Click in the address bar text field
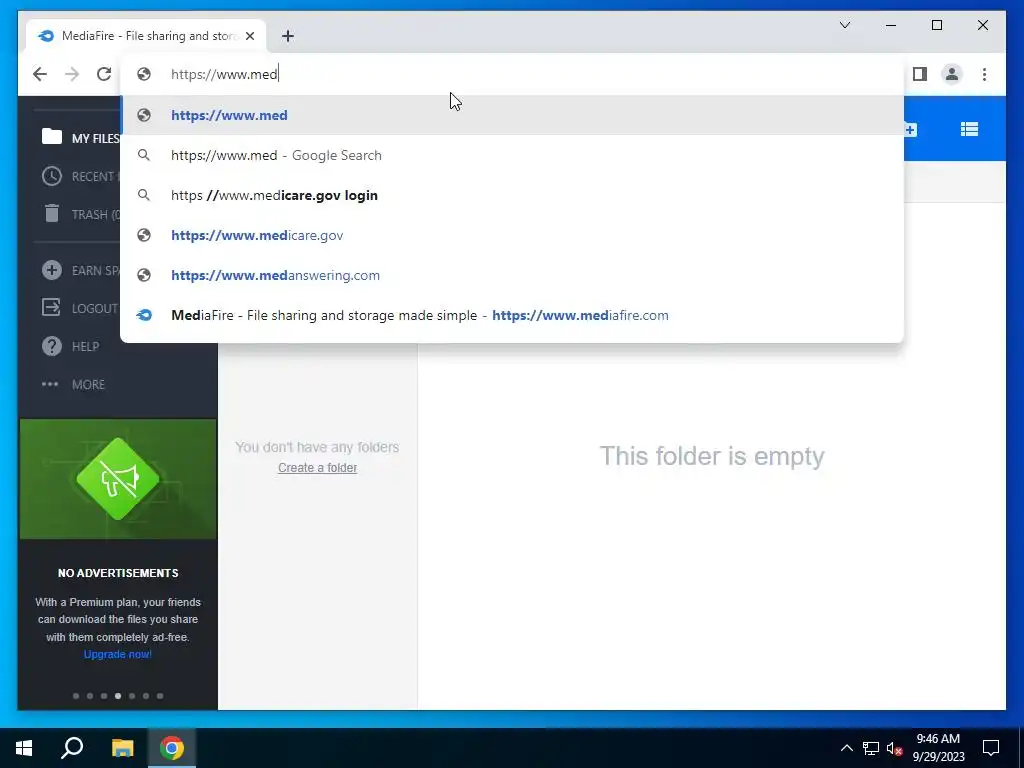 pos(512,74)
